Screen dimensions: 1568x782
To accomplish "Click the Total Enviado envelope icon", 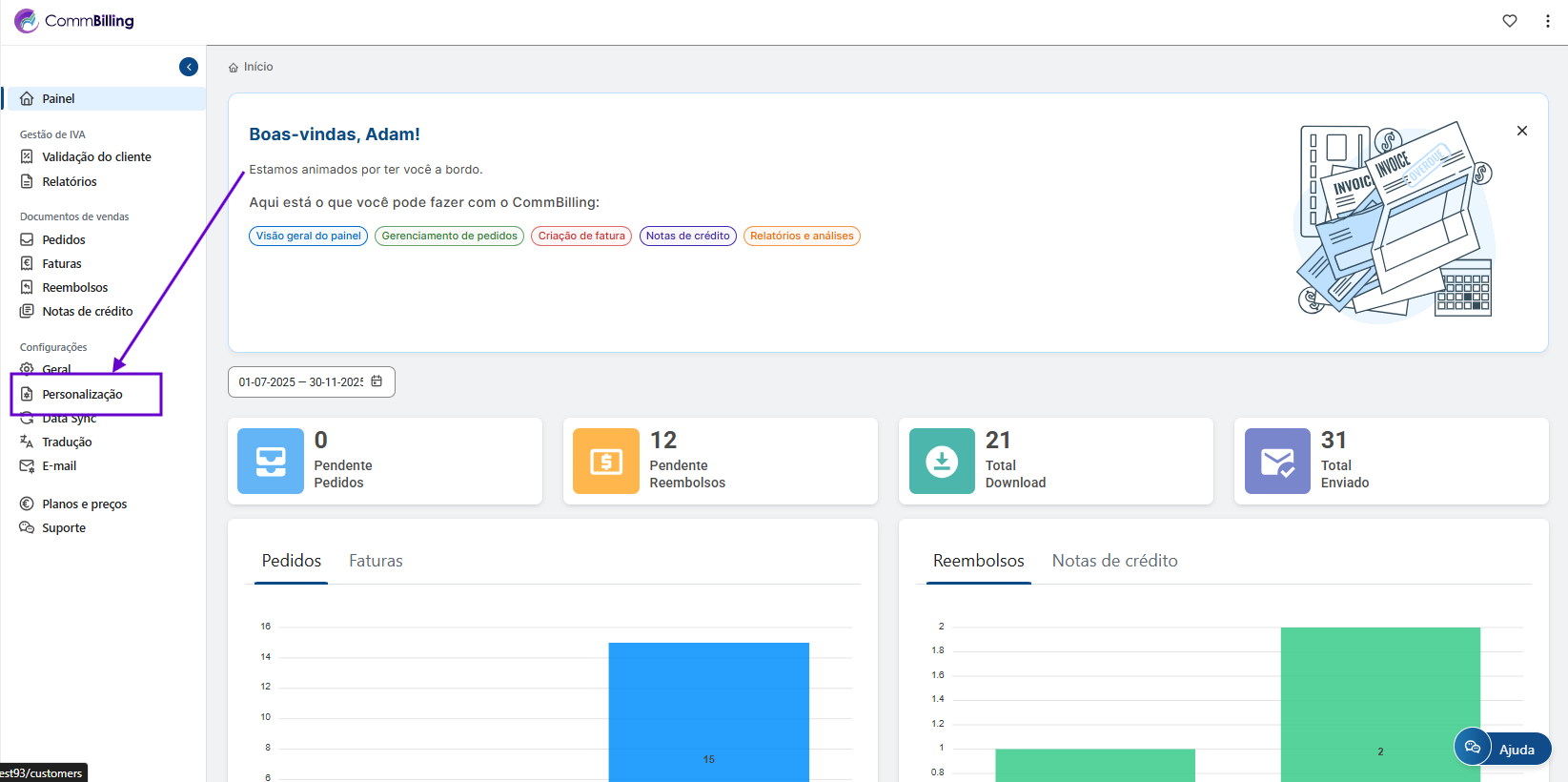I will point(1277,461).
